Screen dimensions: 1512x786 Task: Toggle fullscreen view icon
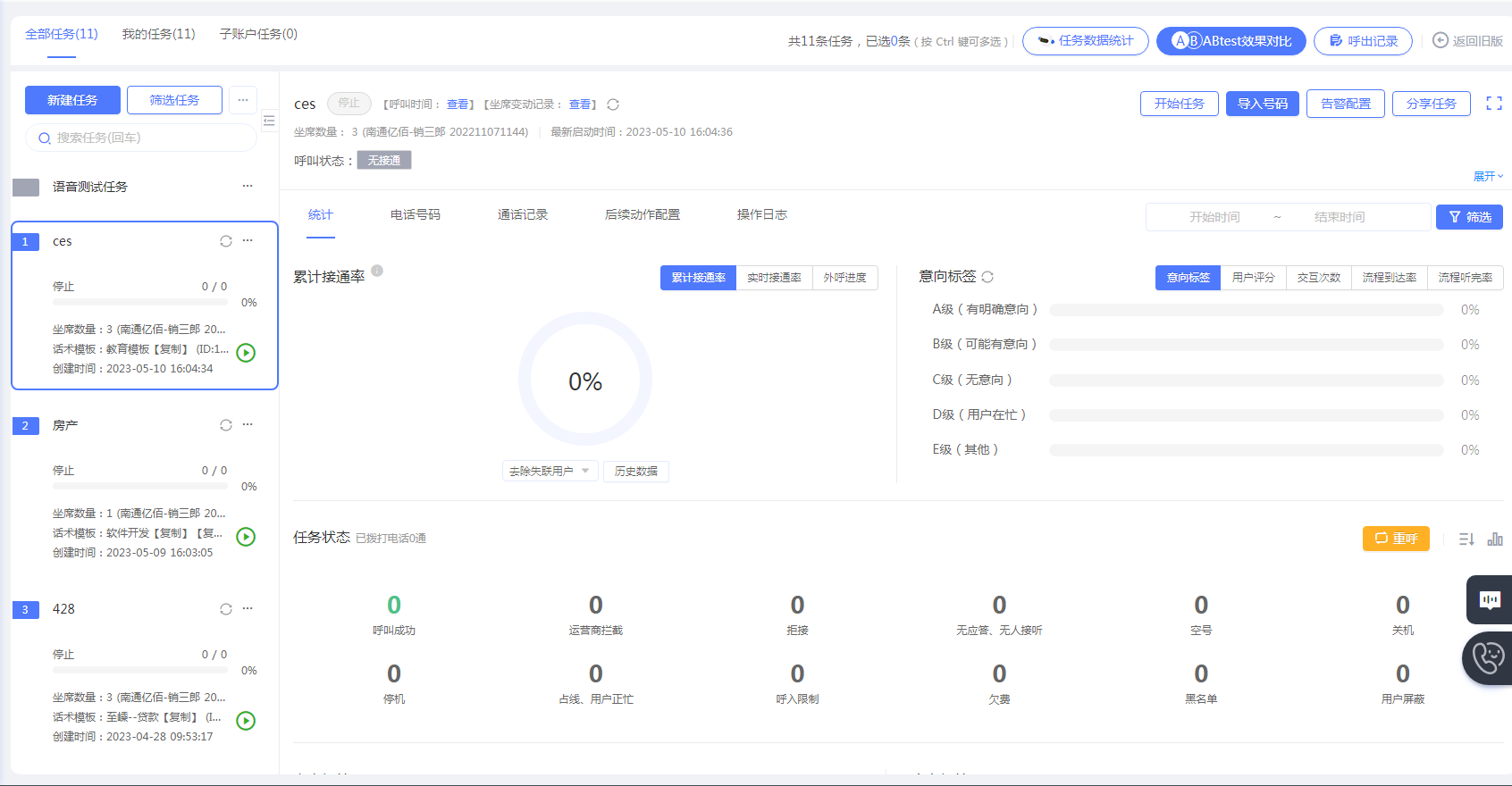1494,104
